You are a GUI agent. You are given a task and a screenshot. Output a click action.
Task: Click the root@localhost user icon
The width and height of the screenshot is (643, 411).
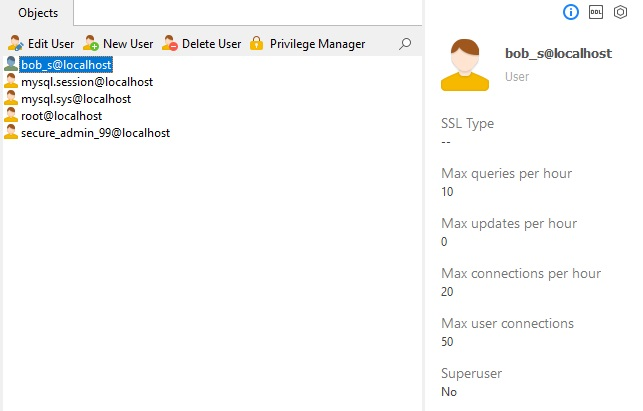11,116
